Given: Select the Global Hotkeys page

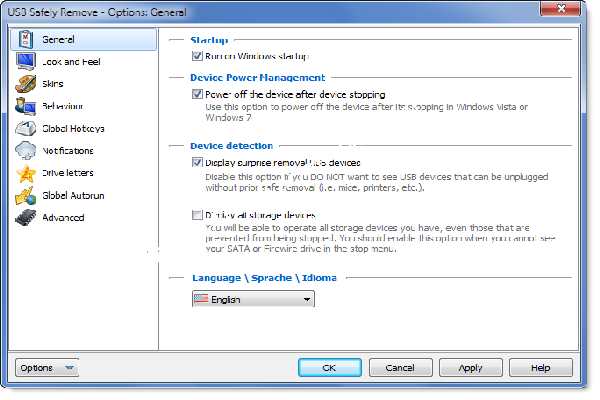Looking at the screenshot, I should coord(73,129).
